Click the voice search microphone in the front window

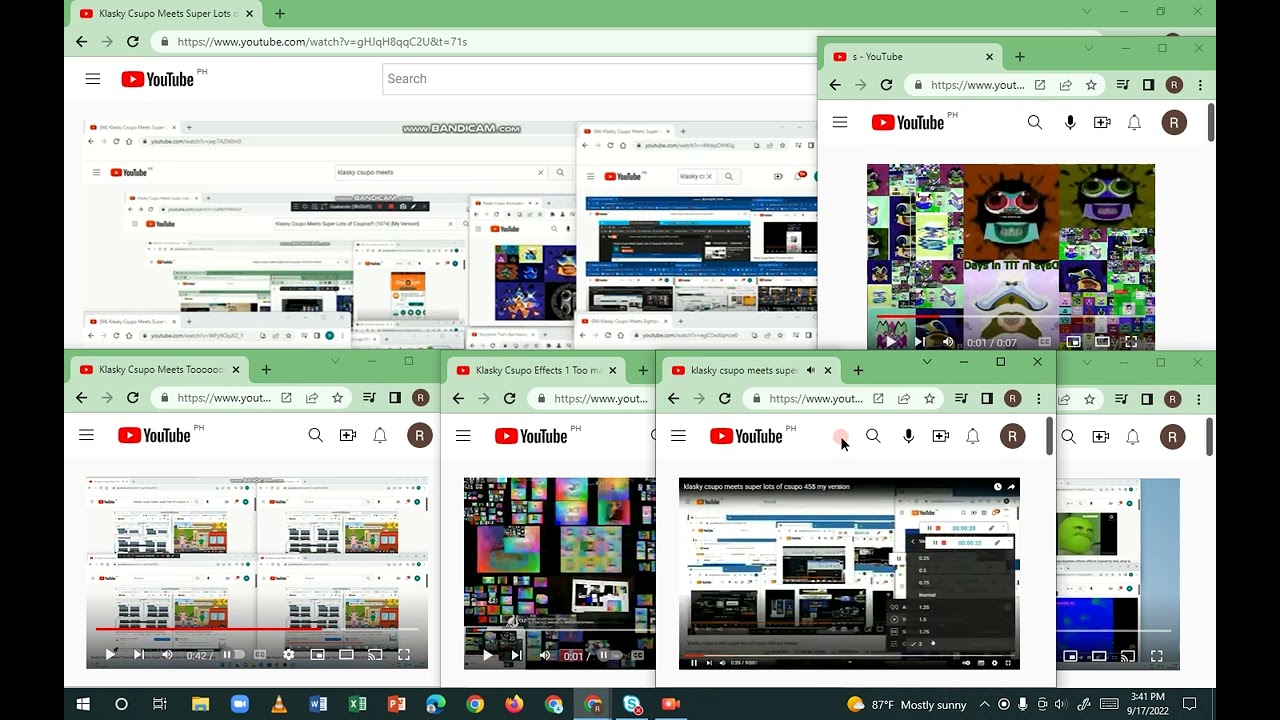[908, 436]
